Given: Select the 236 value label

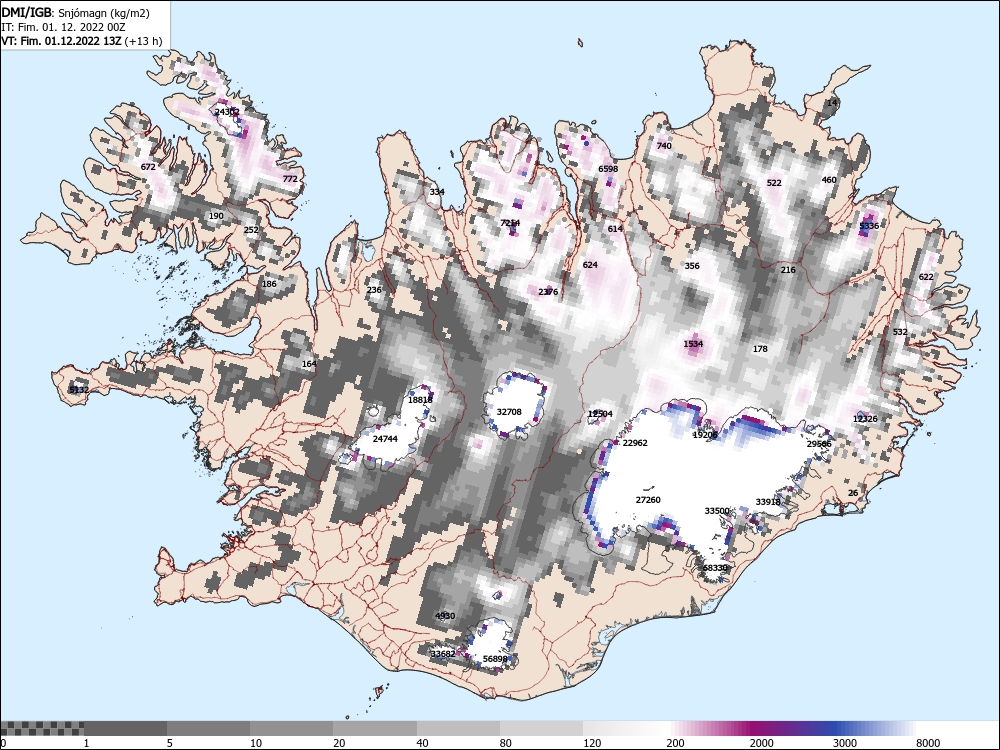Looking at the screenshot, I should point(374,290).
